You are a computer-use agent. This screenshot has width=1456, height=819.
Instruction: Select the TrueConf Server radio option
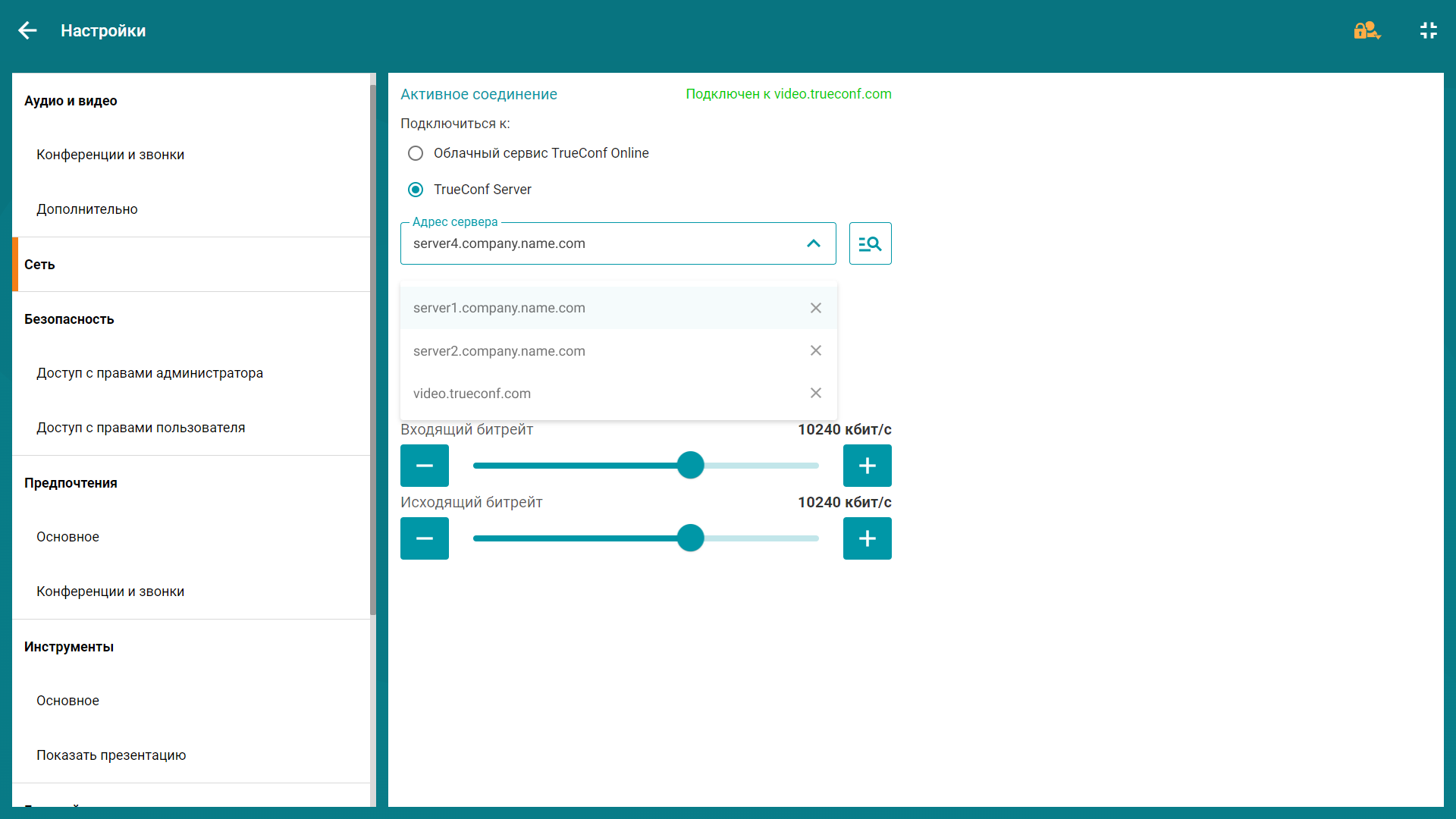[x=416, y=190]
